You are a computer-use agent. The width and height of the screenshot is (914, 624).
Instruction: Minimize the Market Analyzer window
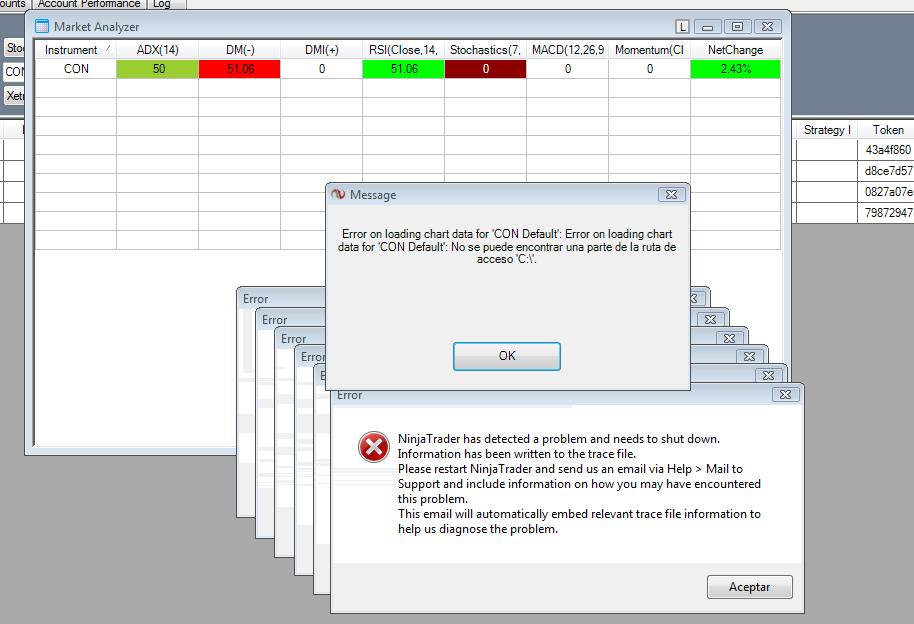(707, 27)
